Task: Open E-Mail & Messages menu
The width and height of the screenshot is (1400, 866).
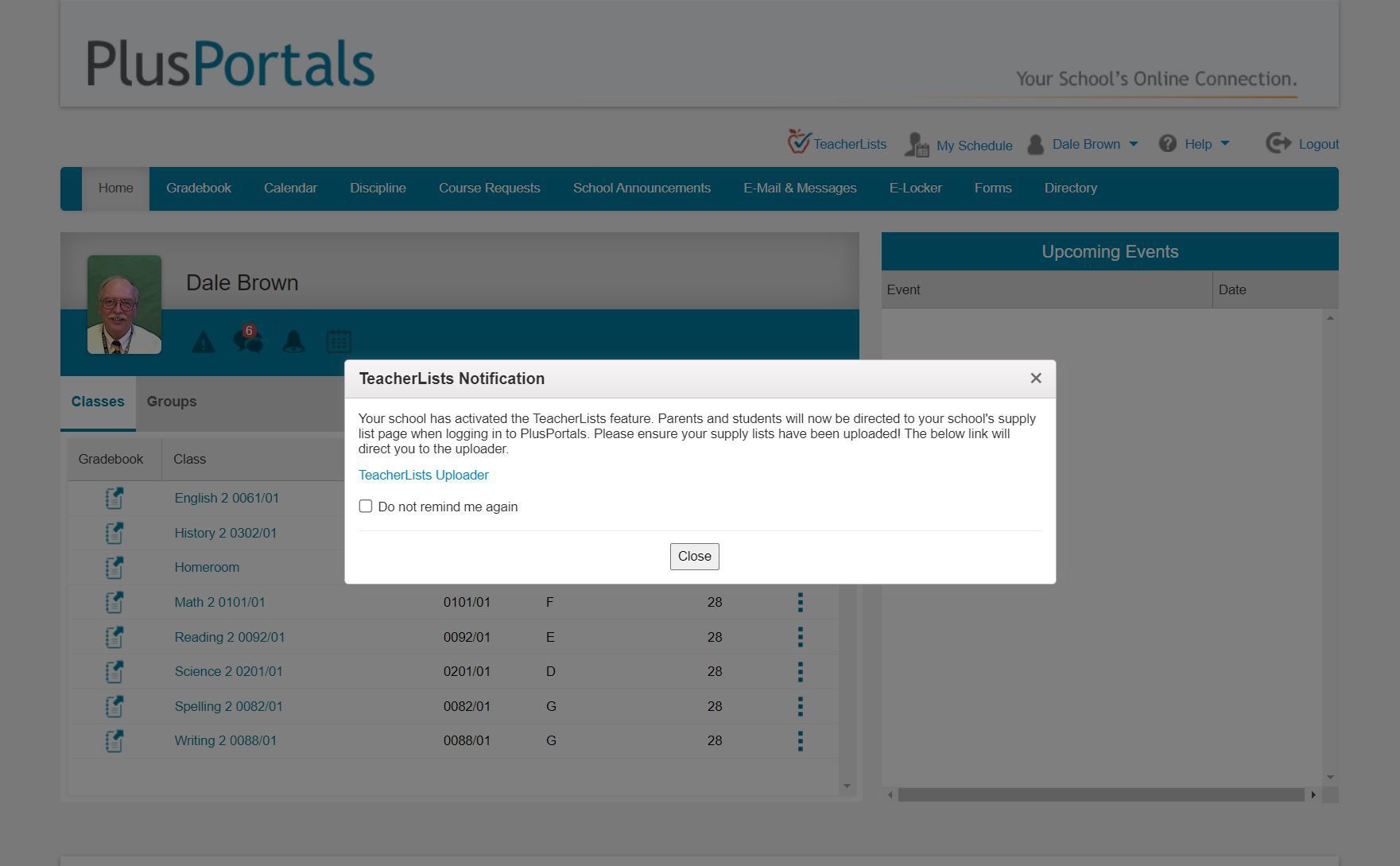Action: point(800,188)
